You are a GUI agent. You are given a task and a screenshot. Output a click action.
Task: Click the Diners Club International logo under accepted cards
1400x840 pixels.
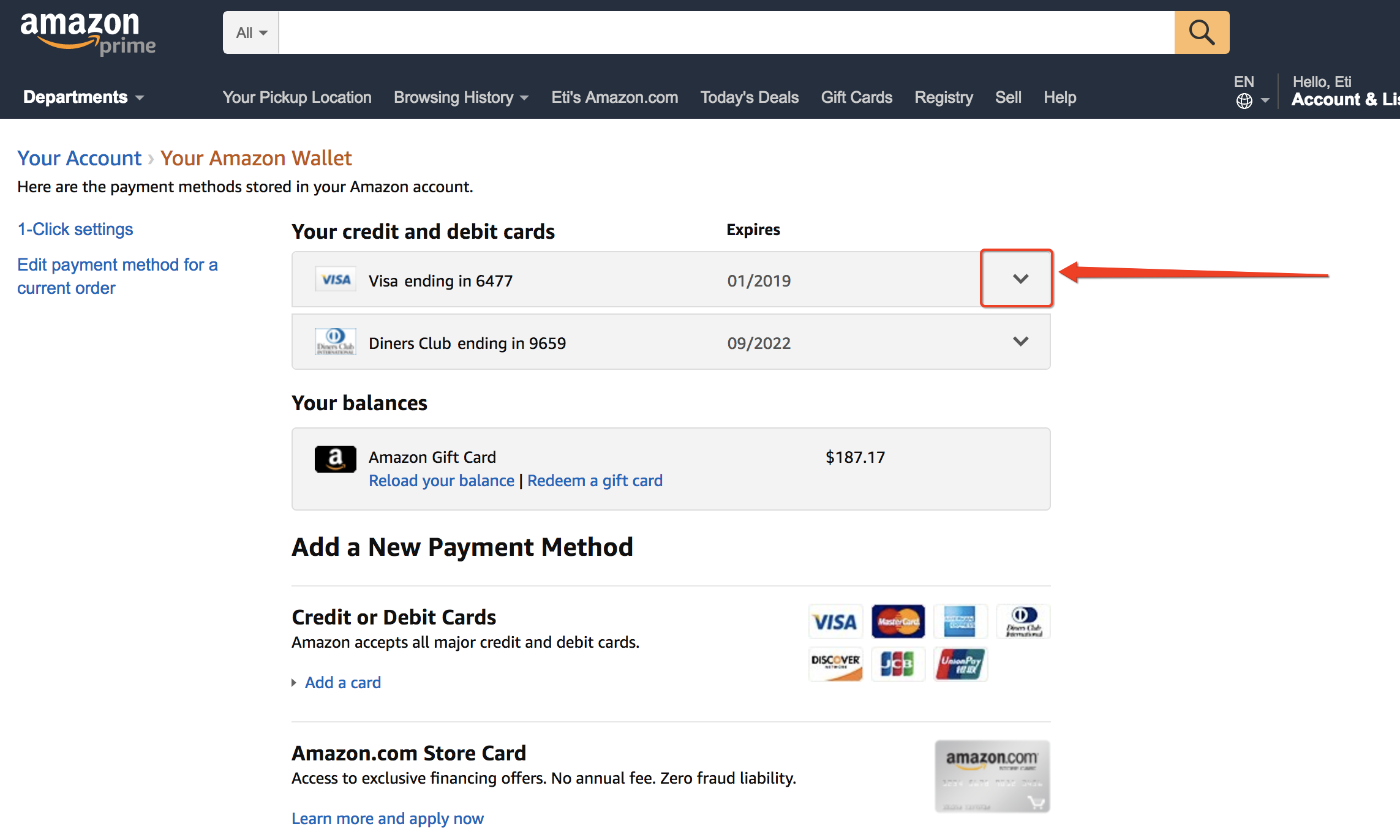click(x=1023, y=622)
